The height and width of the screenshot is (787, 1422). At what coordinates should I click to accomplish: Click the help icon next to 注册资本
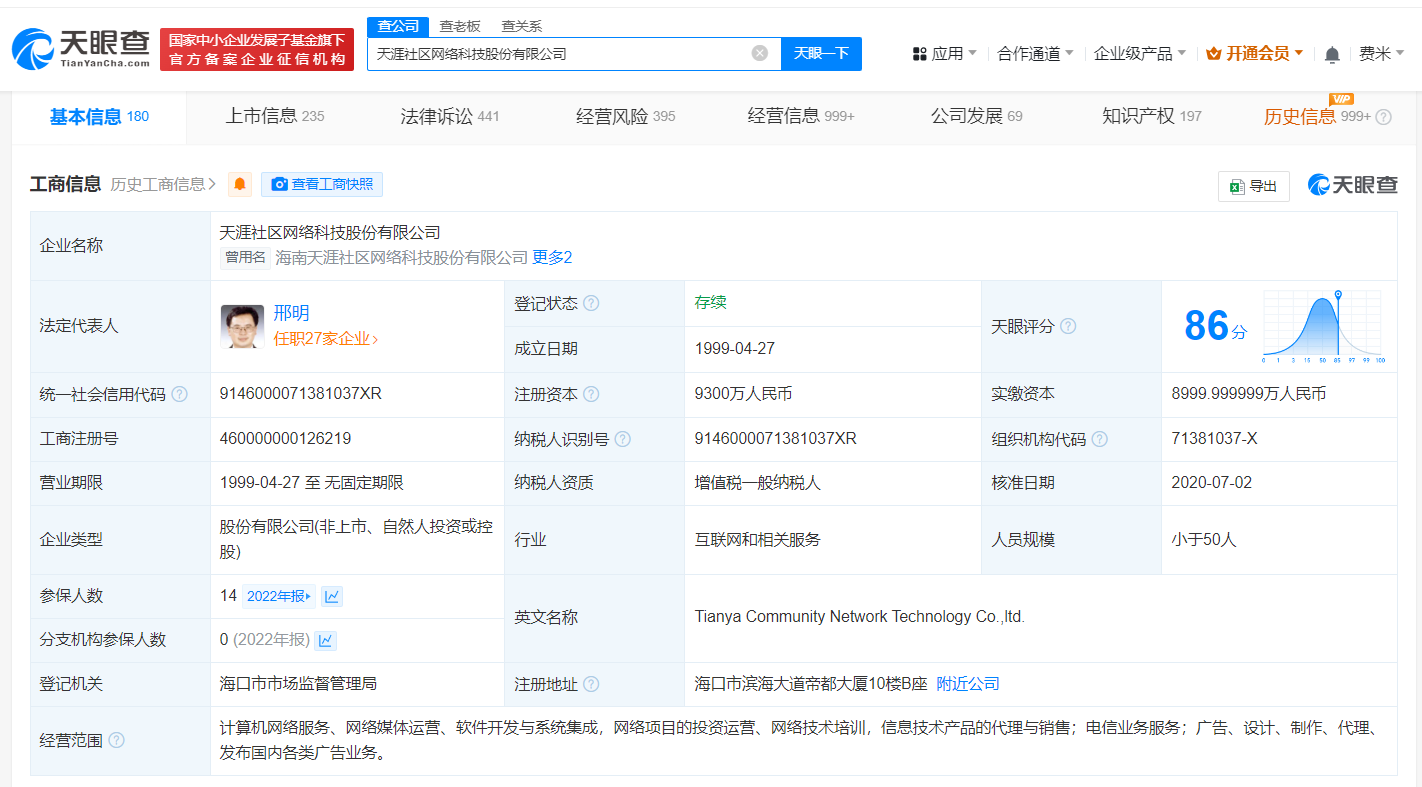592,394
